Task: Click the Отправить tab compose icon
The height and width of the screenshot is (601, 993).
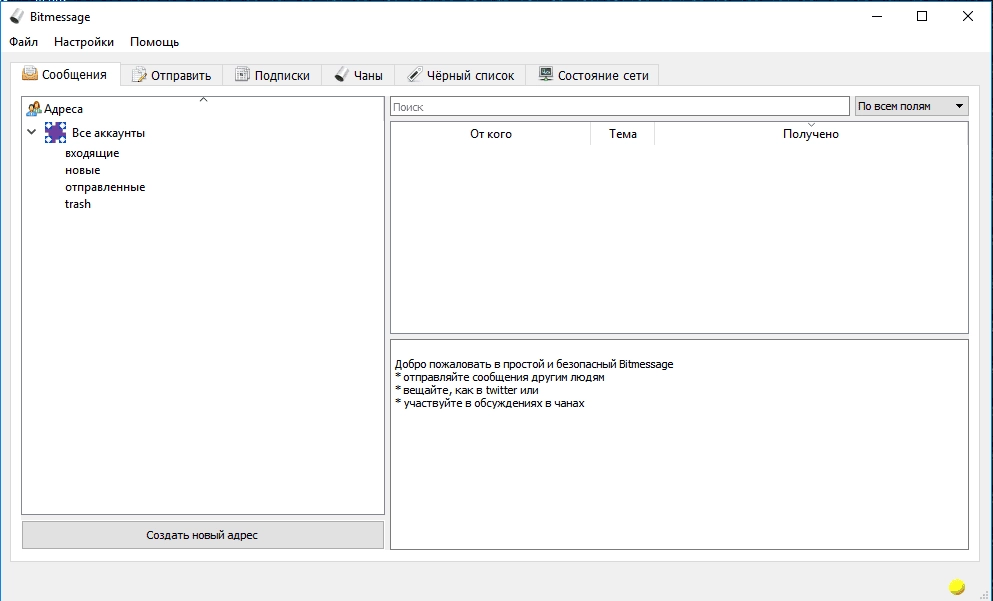Action: (x=139, y=75)
